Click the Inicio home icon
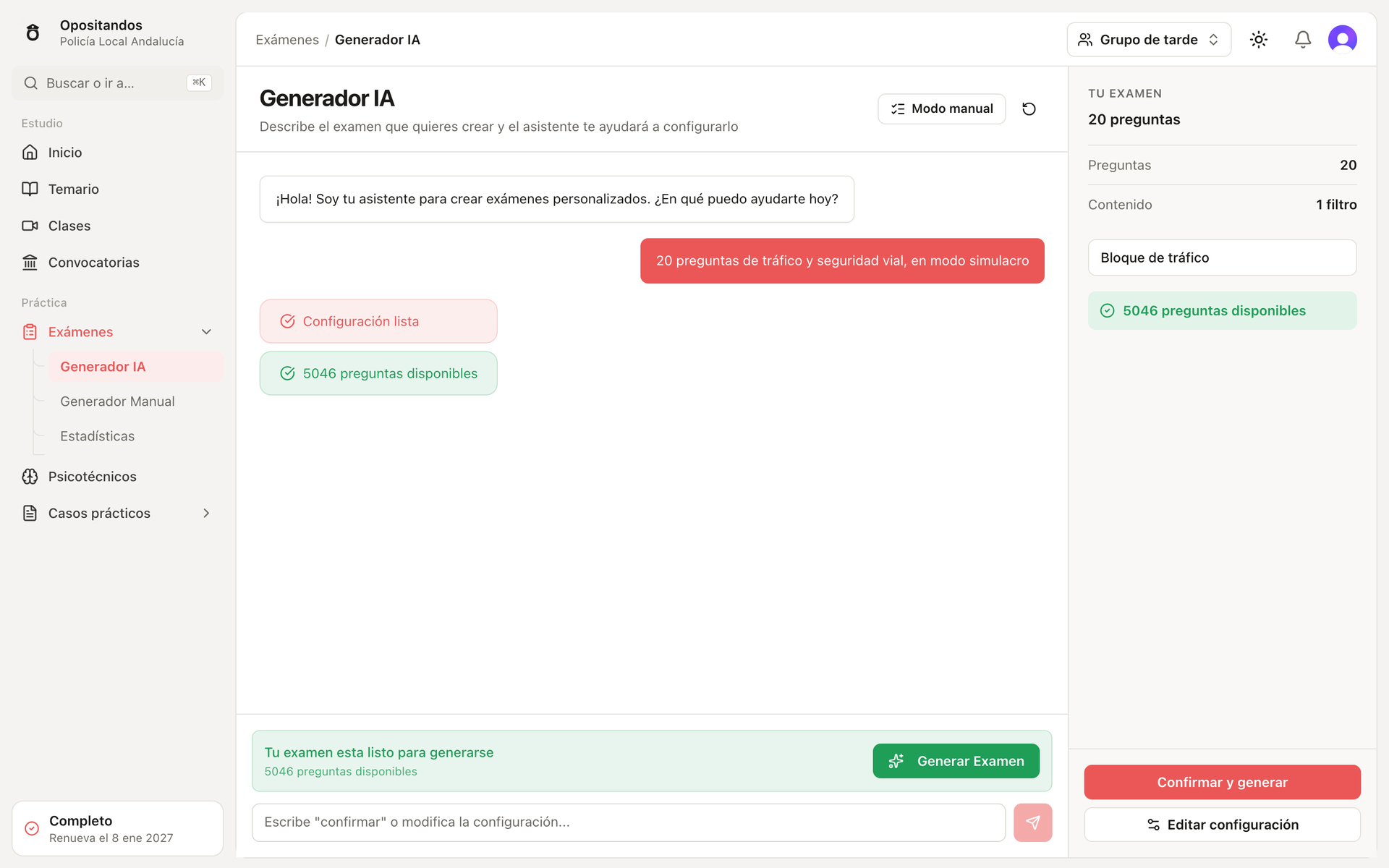 [30, 152]
